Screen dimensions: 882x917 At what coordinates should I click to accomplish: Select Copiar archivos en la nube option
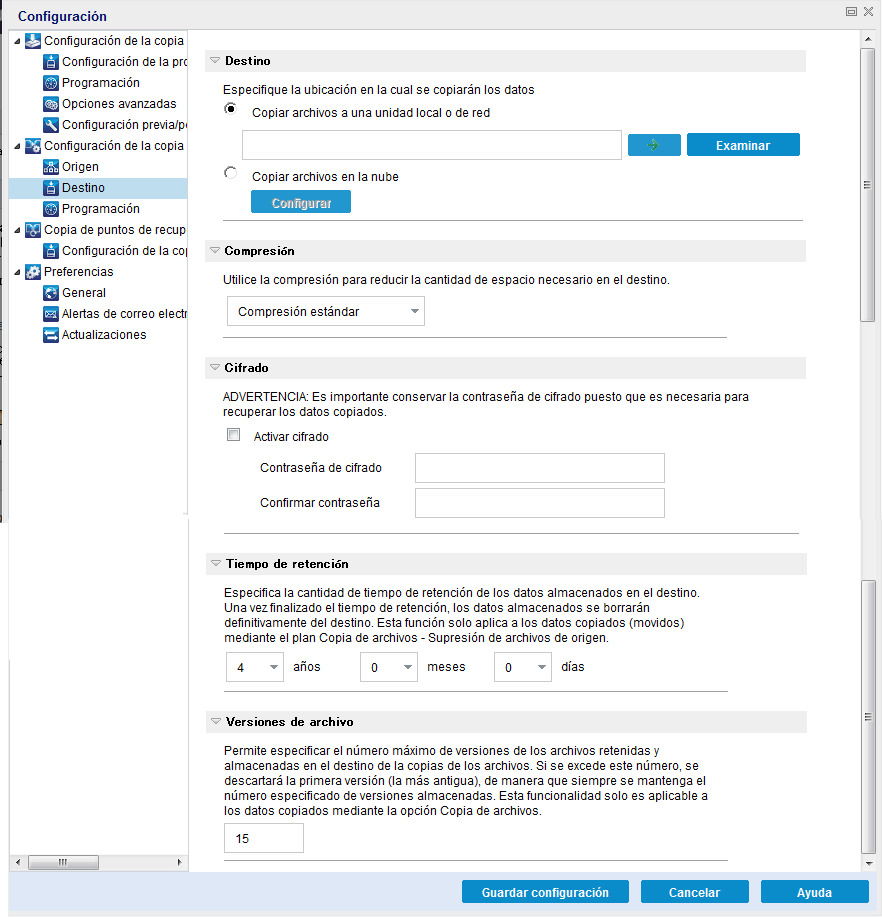point(230,173)
